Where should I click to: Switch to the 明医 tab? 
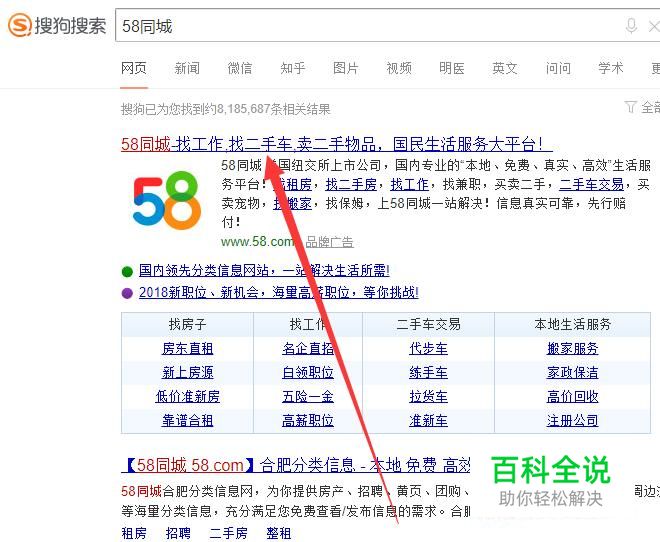point(452,68)
